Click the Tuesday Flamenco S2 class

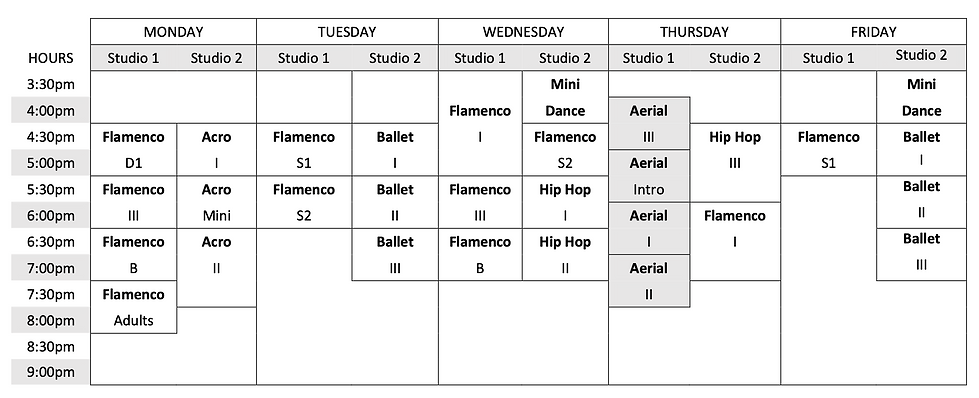303,202
